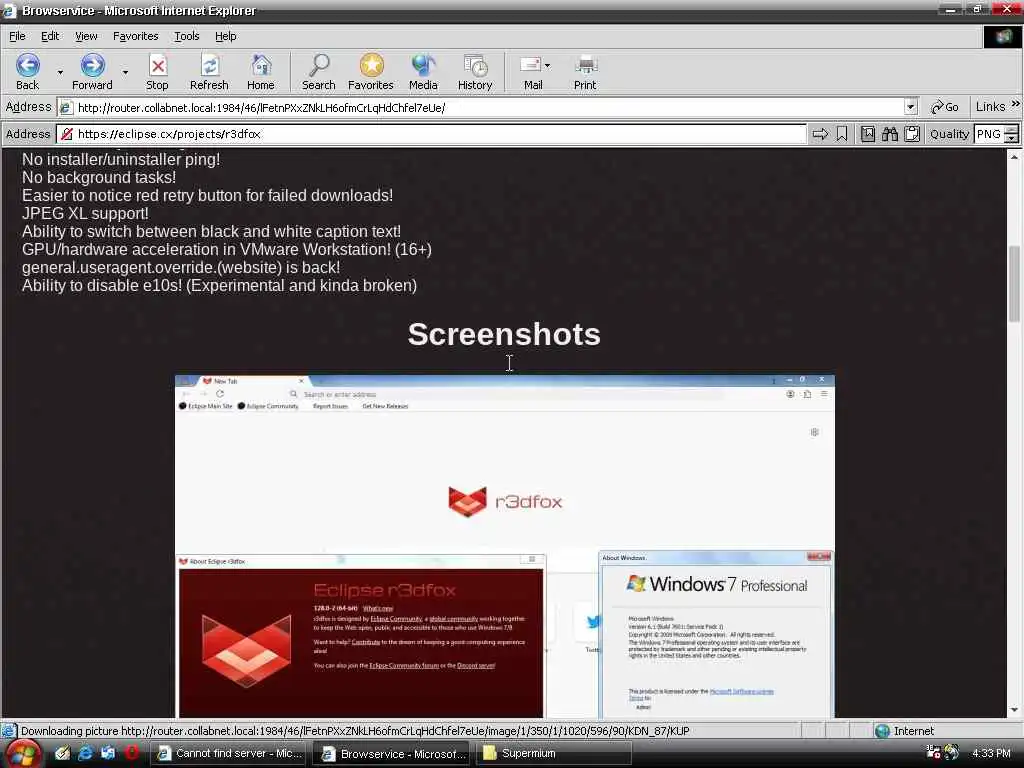Click the Forward arrow icon
The image size is (1024, 768).
[92, 65]
